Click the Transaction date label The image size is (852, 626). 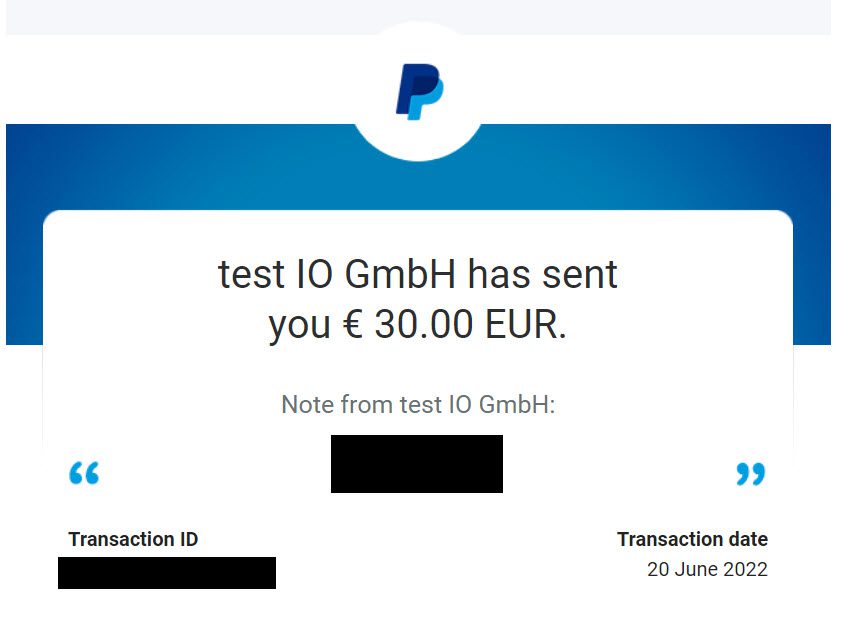692,539
